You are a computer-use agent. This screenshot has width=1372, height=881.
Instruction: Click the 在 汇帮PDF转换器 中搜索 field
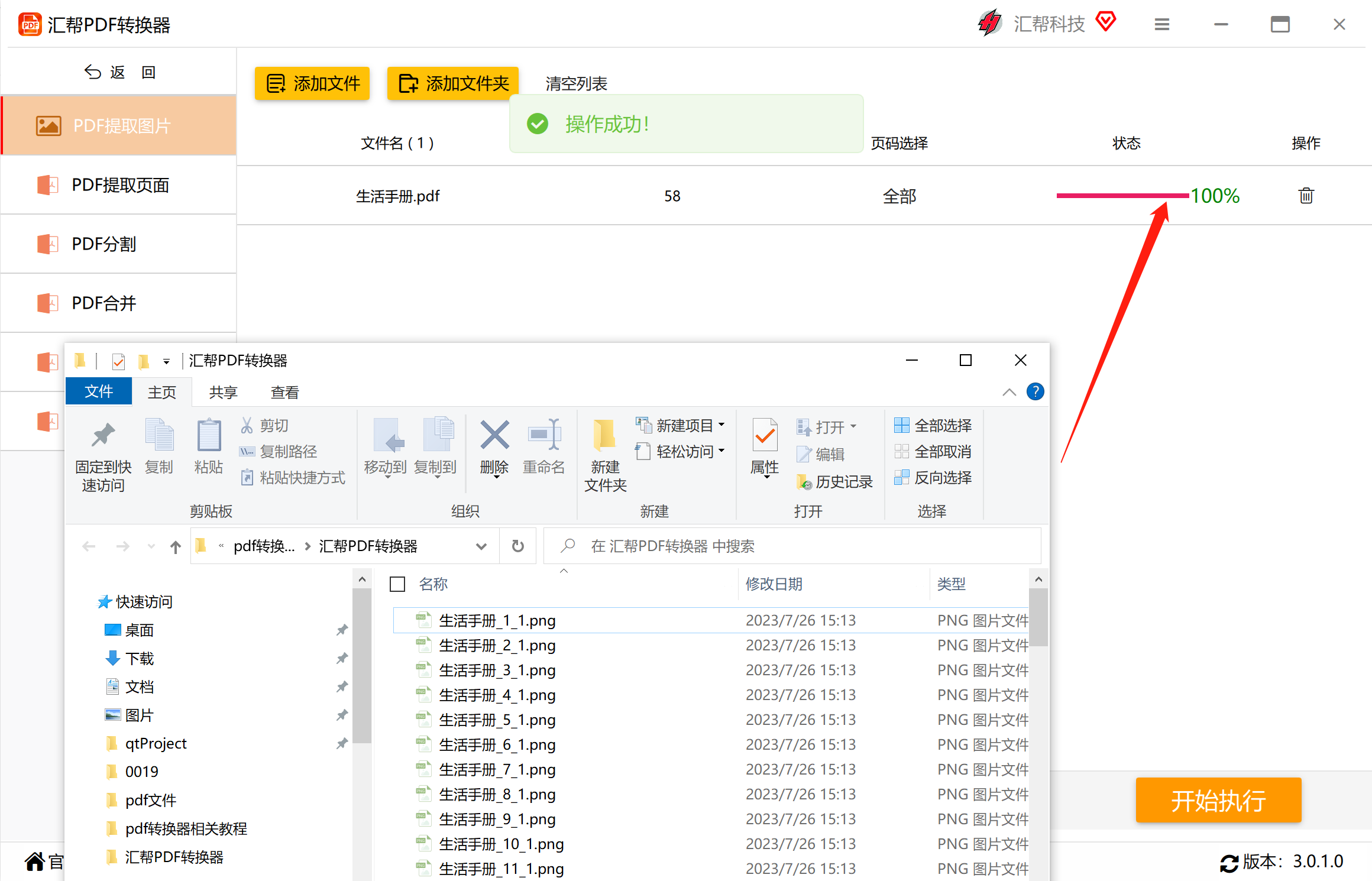[x=792, y=546]
